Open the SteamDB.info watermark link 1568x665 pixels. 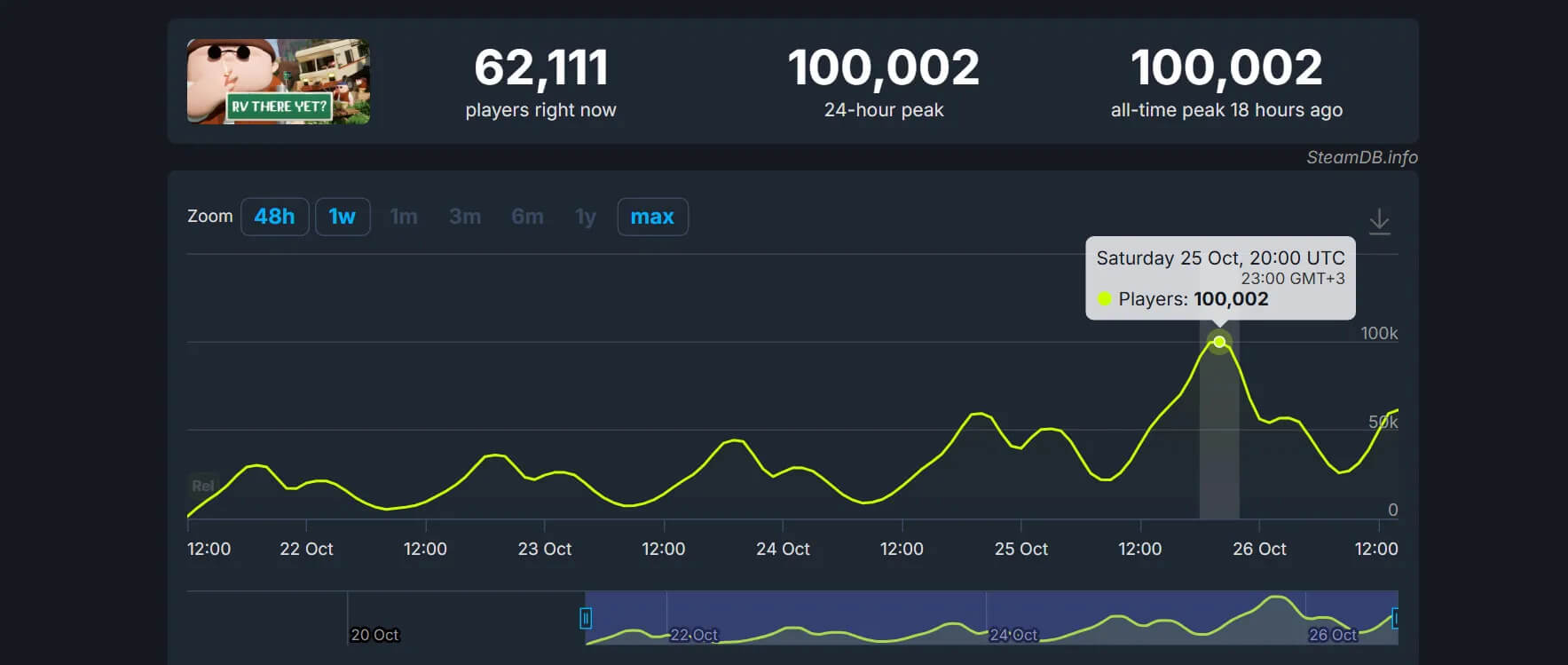point(1361,157)
